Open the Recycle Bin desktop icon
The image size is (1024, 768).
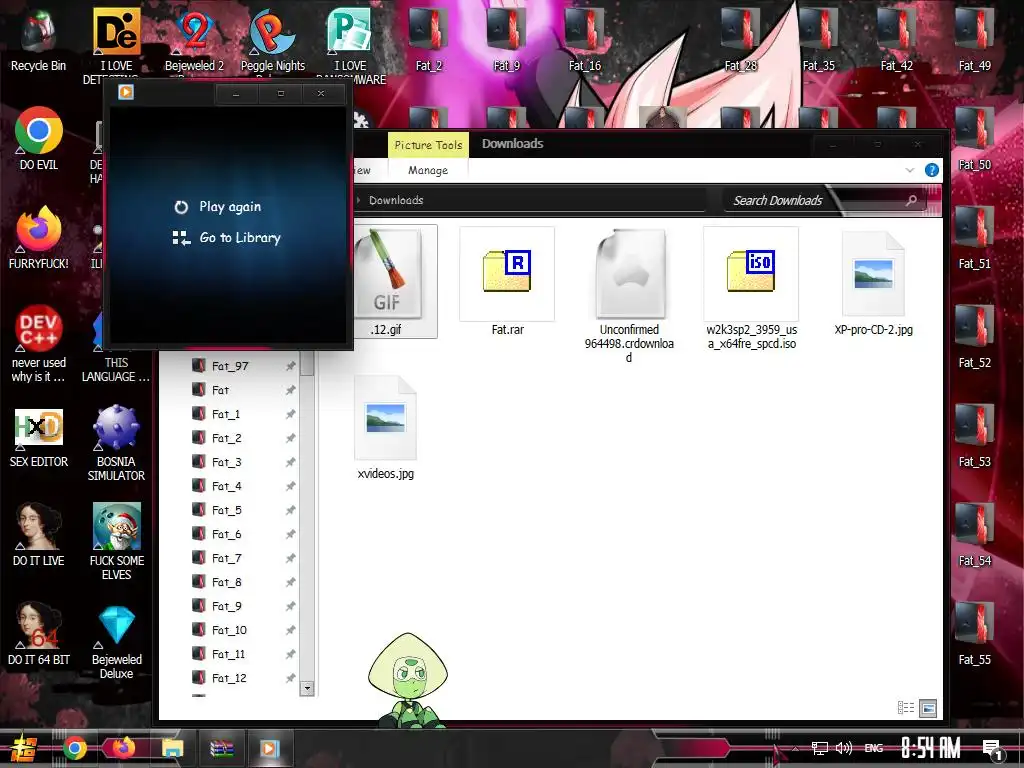click(38, 40)
